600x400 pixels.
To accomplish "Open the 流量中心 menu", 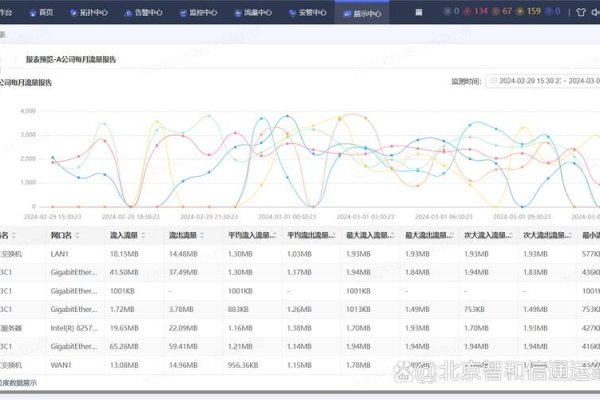I will tap(253, 13).
